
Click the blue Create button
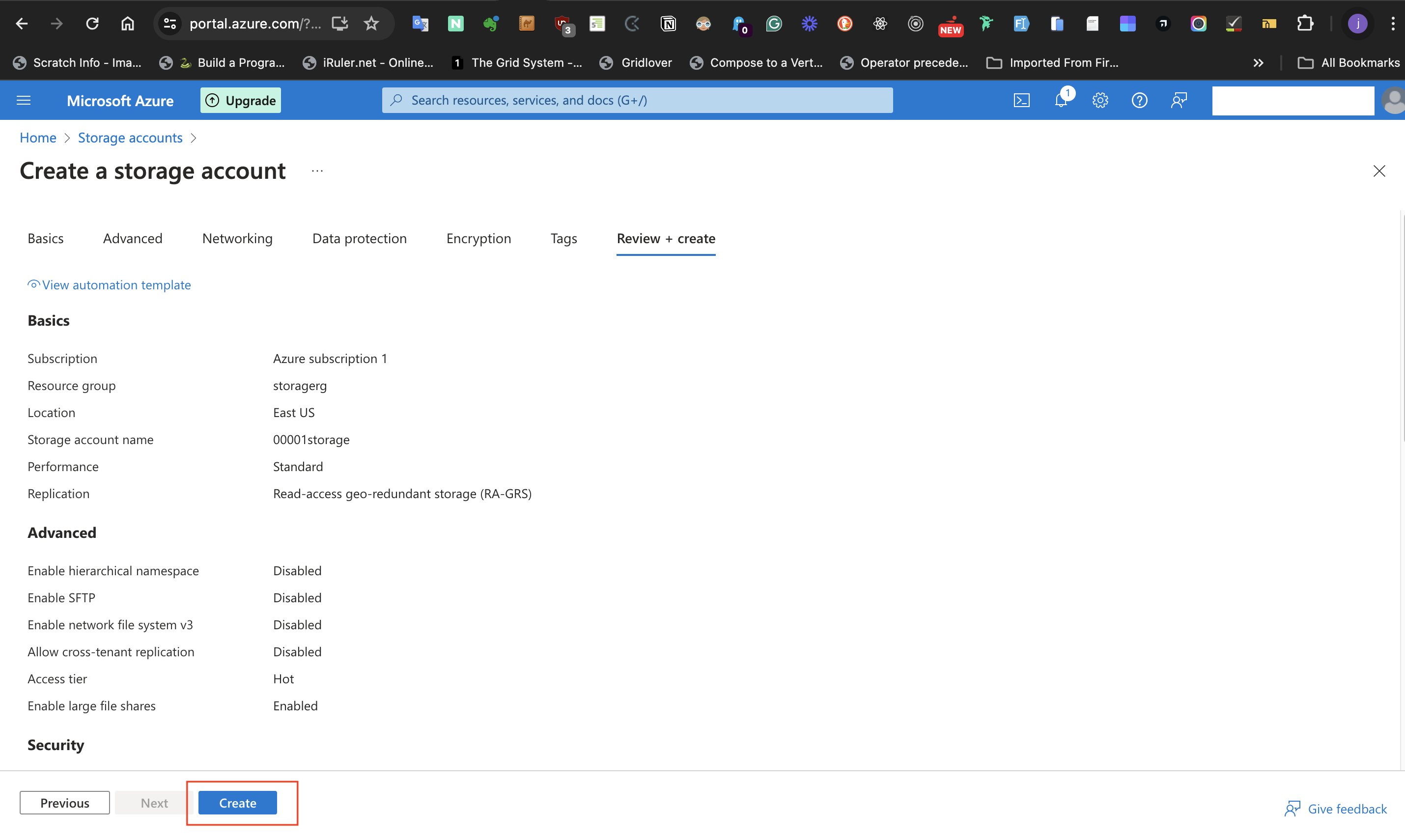(237, 803)
